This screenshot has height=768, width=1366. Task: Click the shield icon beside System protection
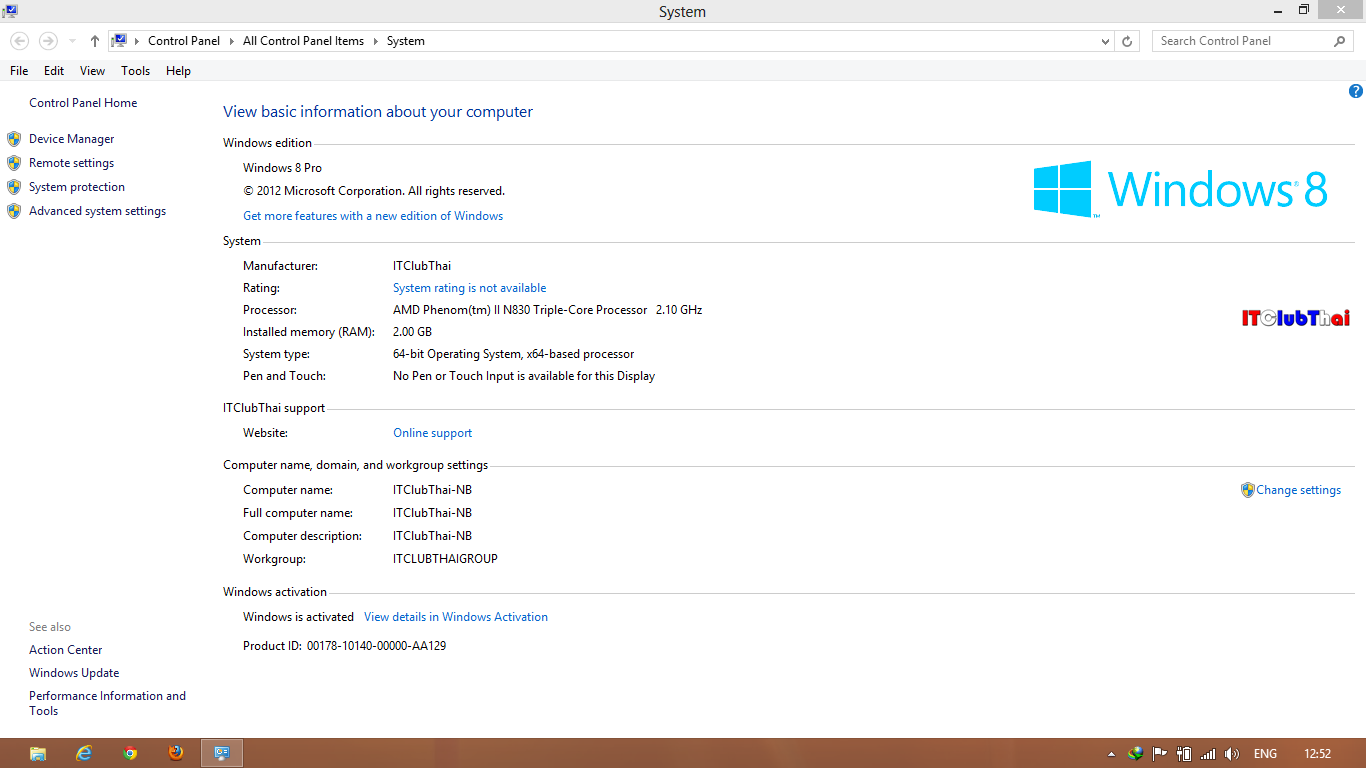(14, 187)
